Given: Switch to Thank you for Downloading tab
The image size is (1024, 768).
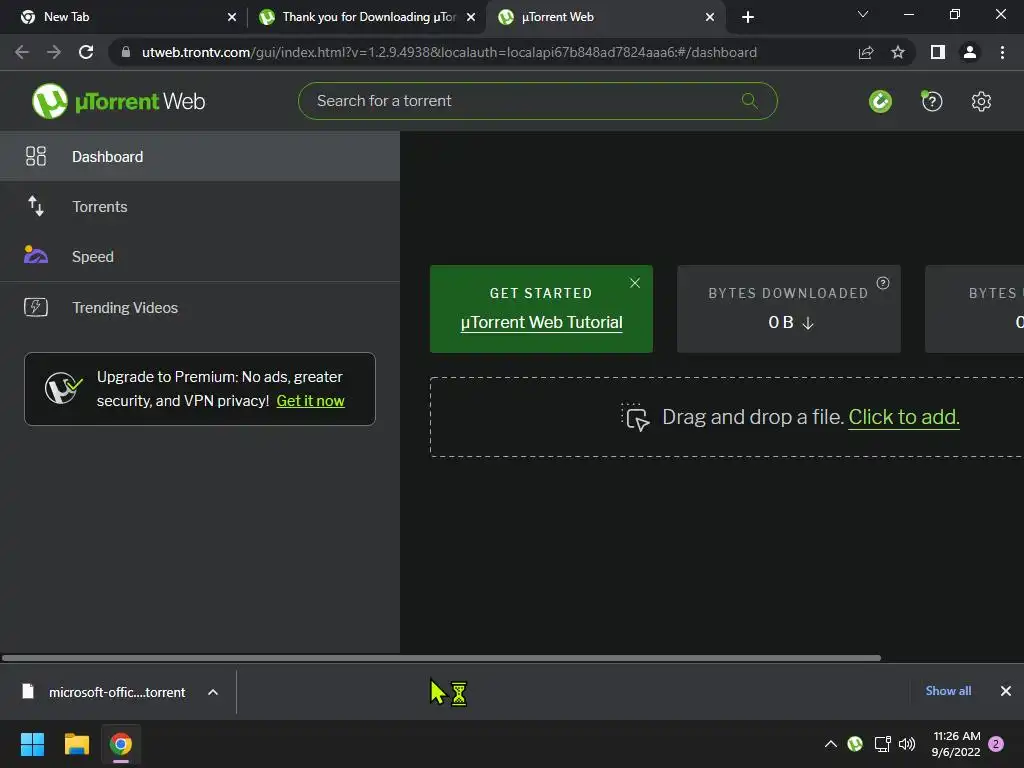Looking at the screenshot, I should tap(369, 17).
